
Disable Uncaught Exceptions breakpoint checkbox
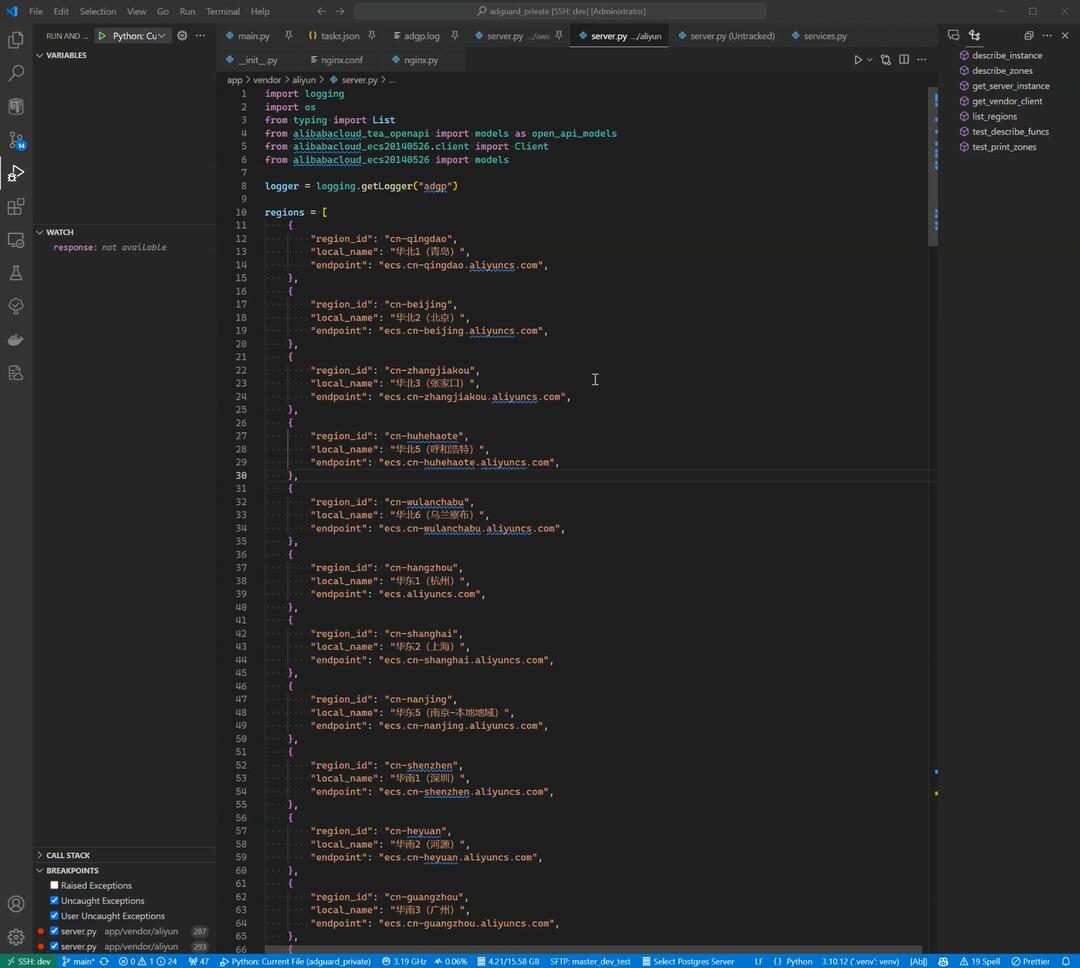[x=54, y=900]
